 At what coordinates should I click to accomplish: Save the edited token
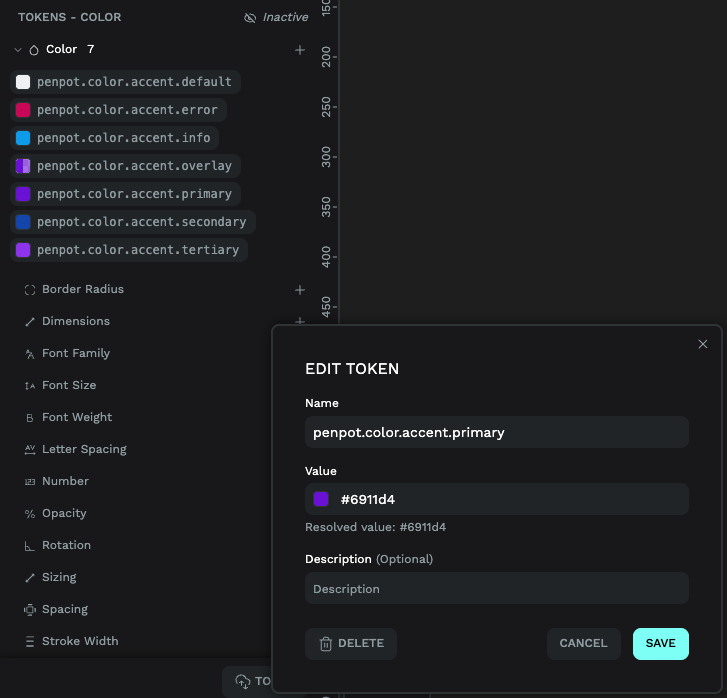660,644
